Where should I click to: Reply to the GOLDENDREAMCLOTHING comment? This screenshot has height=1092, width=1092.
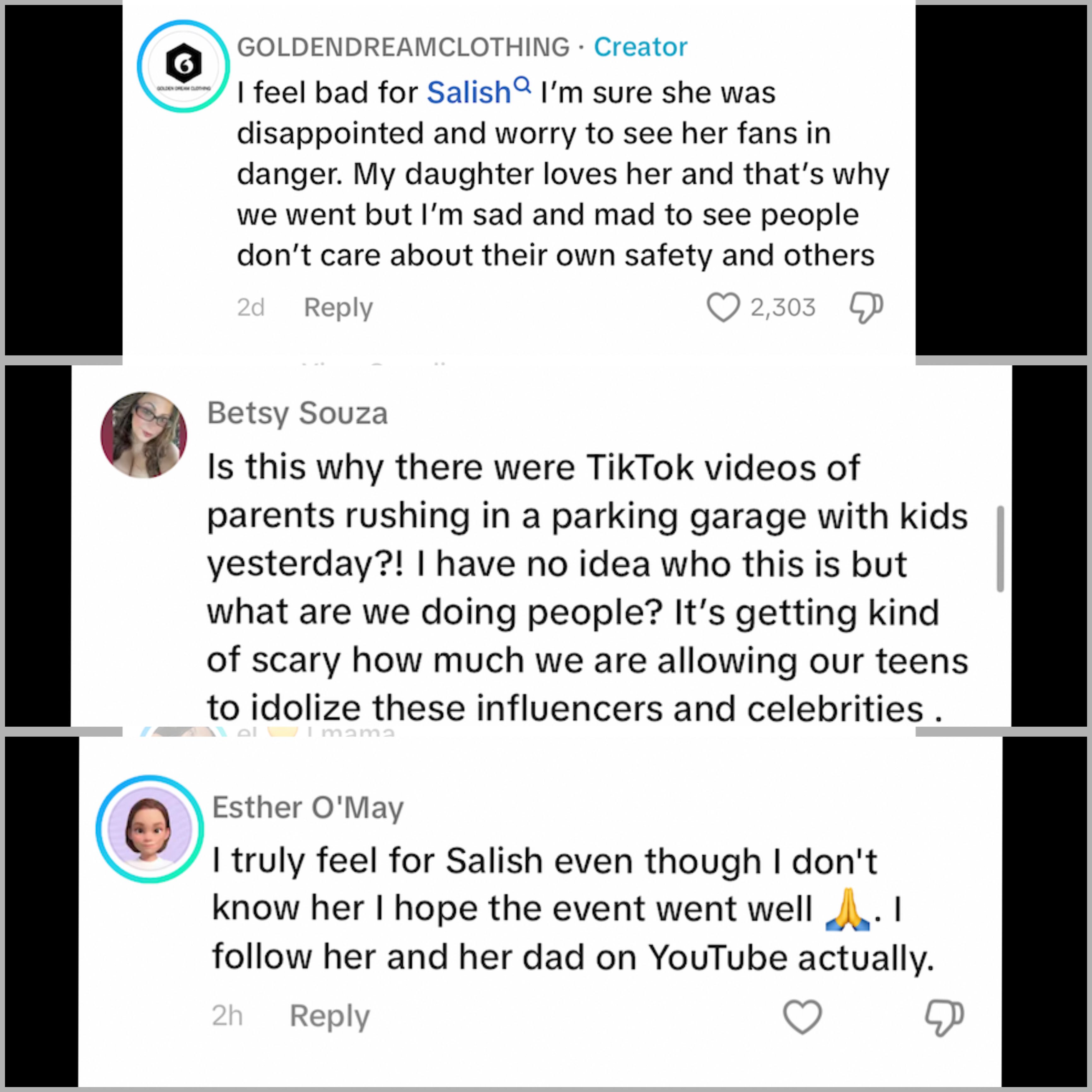[x=338, y=307]
